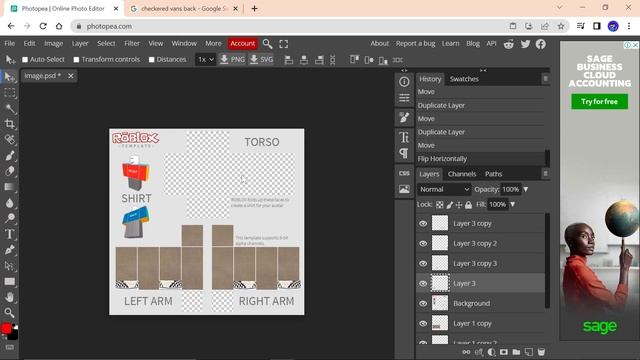Switch to the Channels tab
640x360 pixels.
(x=462, y=174)
